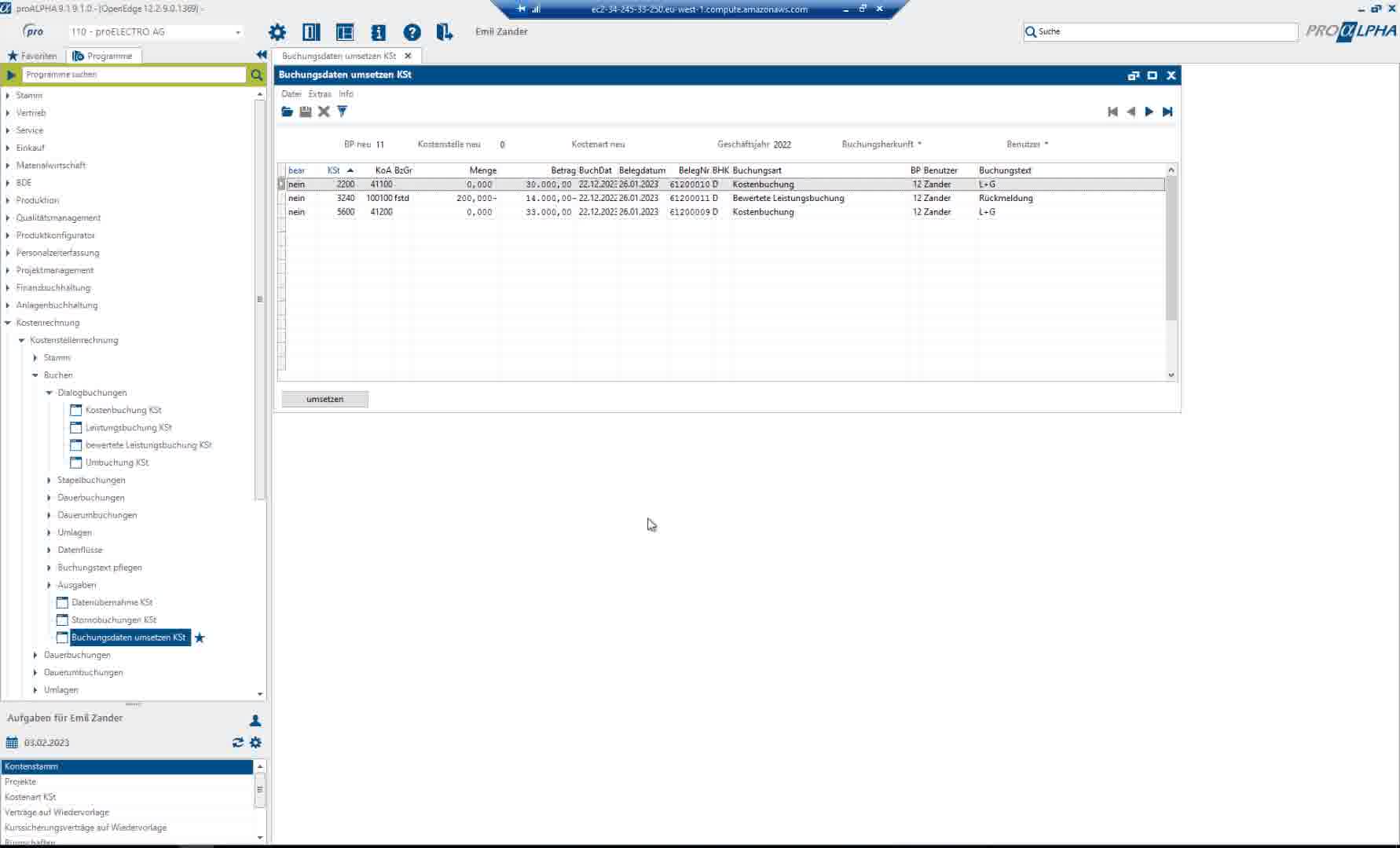Open the Datei menu
This screenshot has width=1400, height=848.
(291, 93)
